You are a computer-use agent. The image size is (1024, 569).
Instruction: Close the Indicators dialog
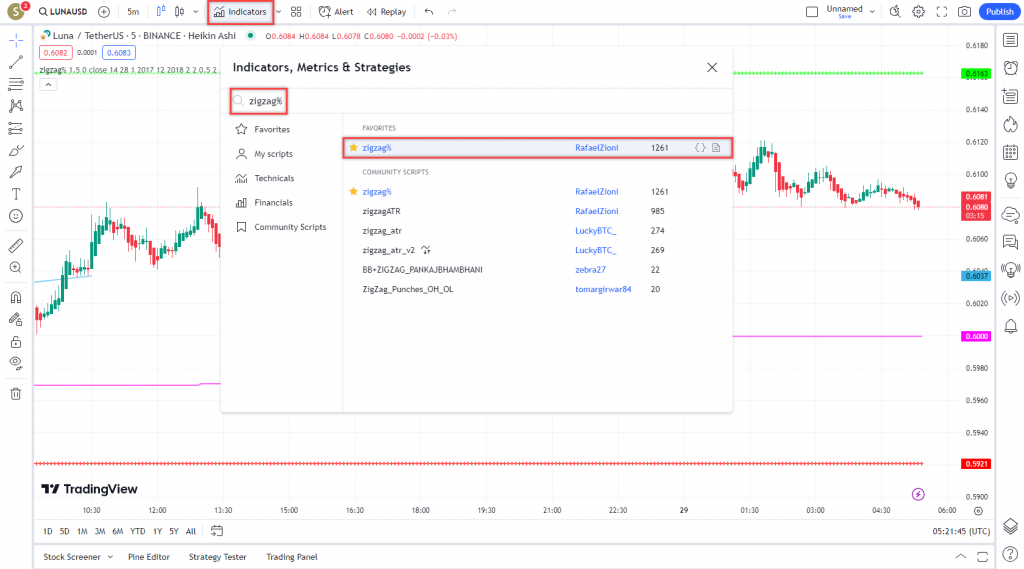coord(712,67)
